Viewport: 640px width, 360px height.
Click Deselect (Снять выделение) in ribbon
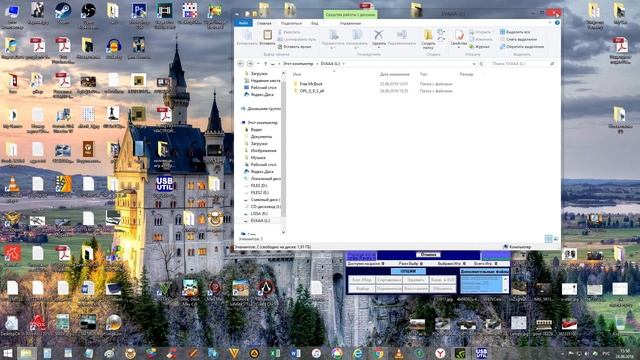[518, 39]
